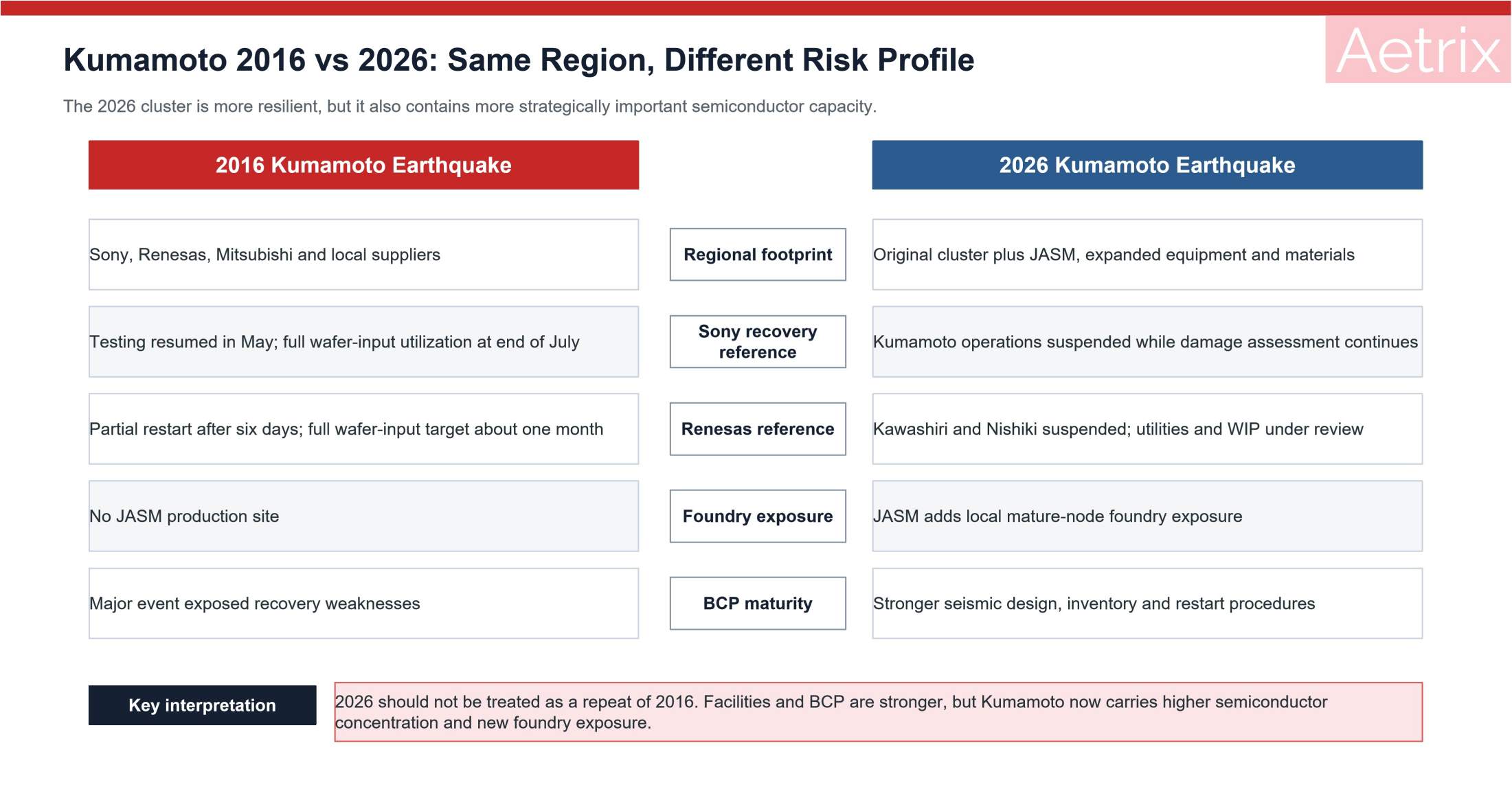1512x811 pixels.
Task: Click the 'BCP maturity' label box
Action: (x=758, y=604)
